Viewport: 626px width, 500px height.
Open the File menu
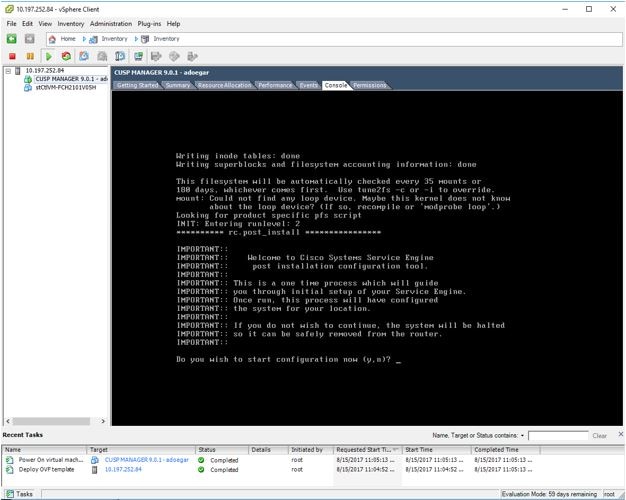click(x=12, y=24)
